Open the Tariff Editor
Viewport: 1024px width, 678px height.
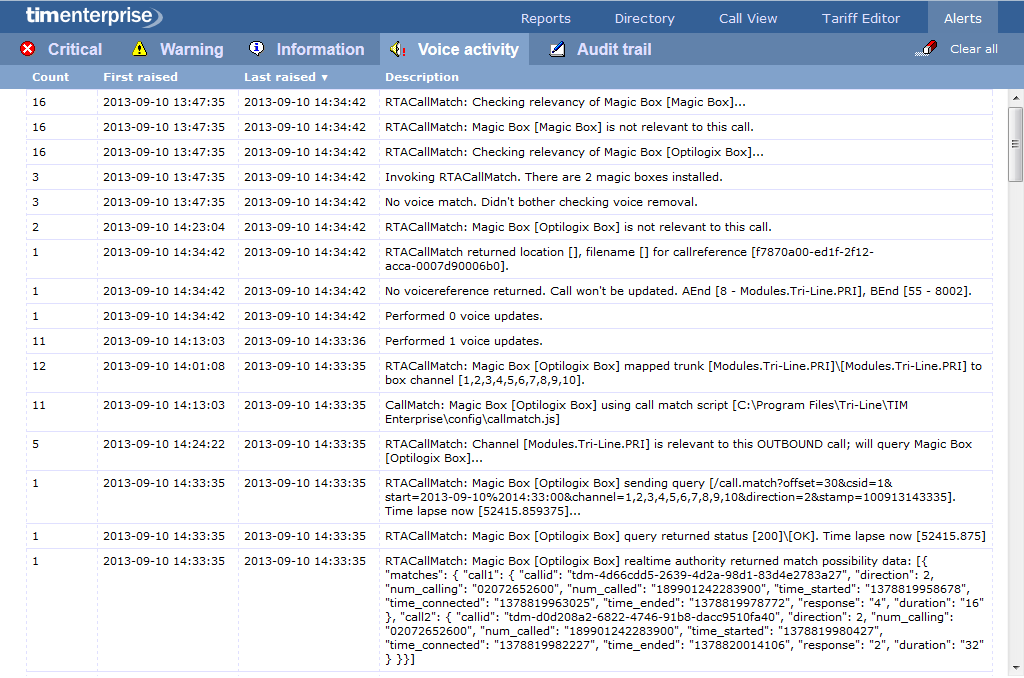(x=861, y=17)
